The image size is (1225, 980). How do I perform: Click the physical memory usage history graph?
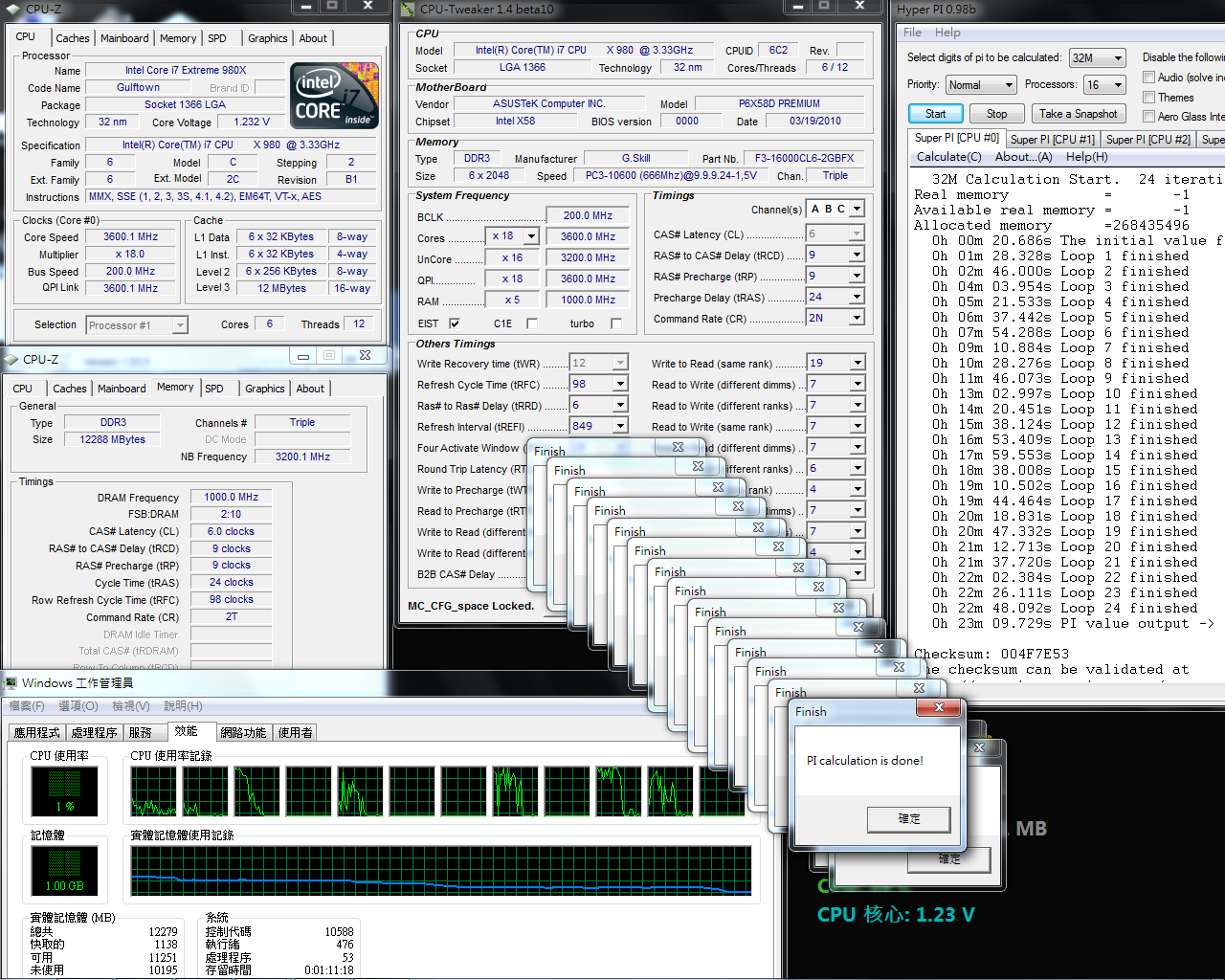(441, 870)
